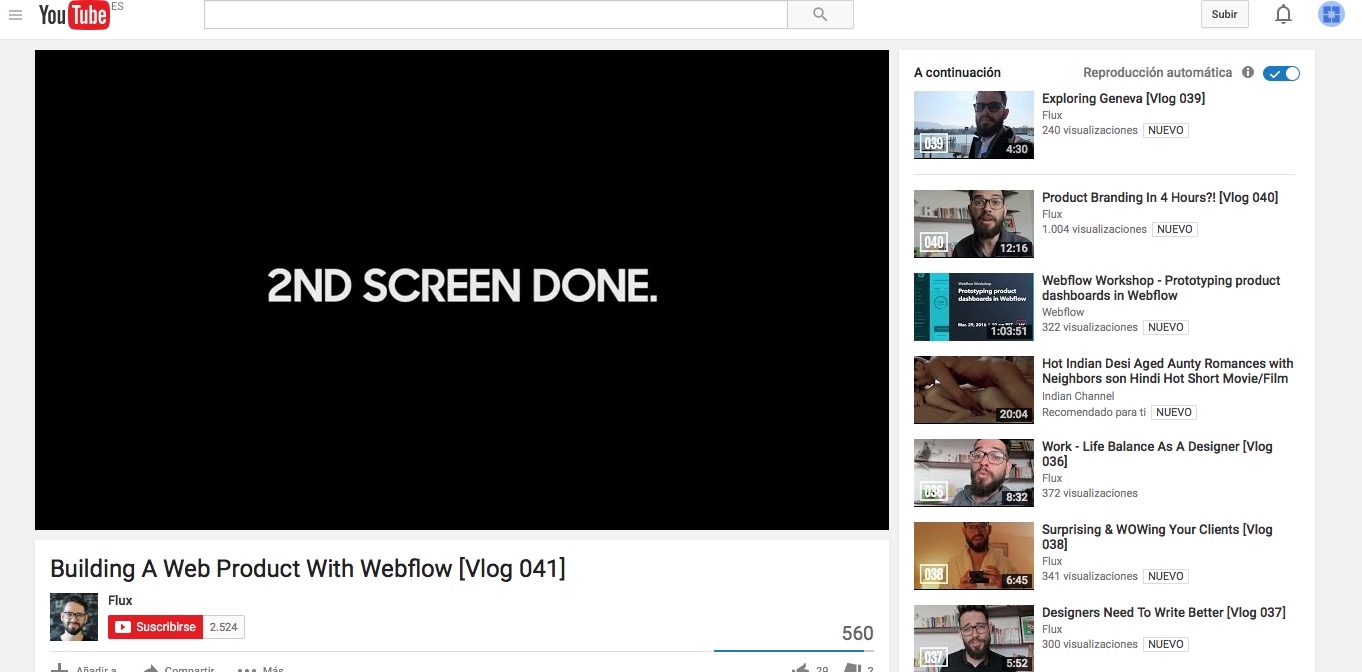Image resolution: width=1362 pixels, height=672 pixels.
Task: Open the hamburger guide menu
Action: [x=15, y=15]
